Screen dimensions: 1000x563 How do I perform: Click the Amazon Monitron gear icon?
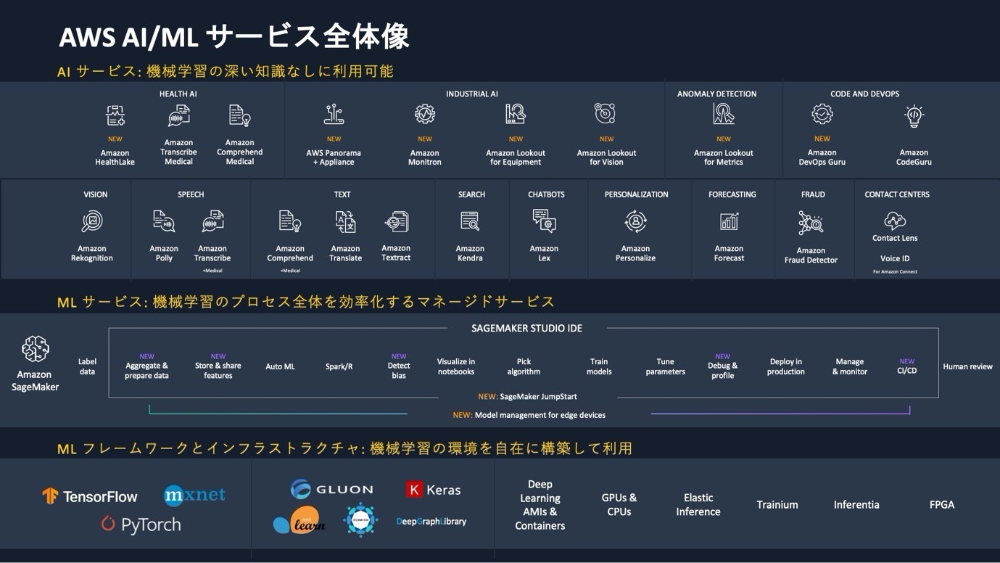click(x=425, y=114)
